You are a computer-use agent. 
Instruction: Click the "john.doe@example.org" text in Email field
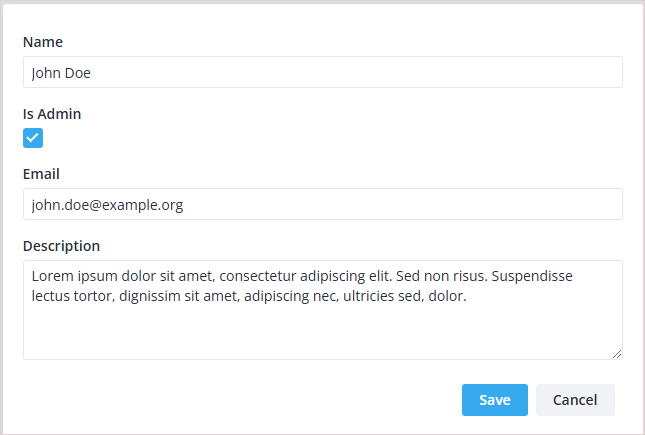pyautogui.click(x=107, y=205)
